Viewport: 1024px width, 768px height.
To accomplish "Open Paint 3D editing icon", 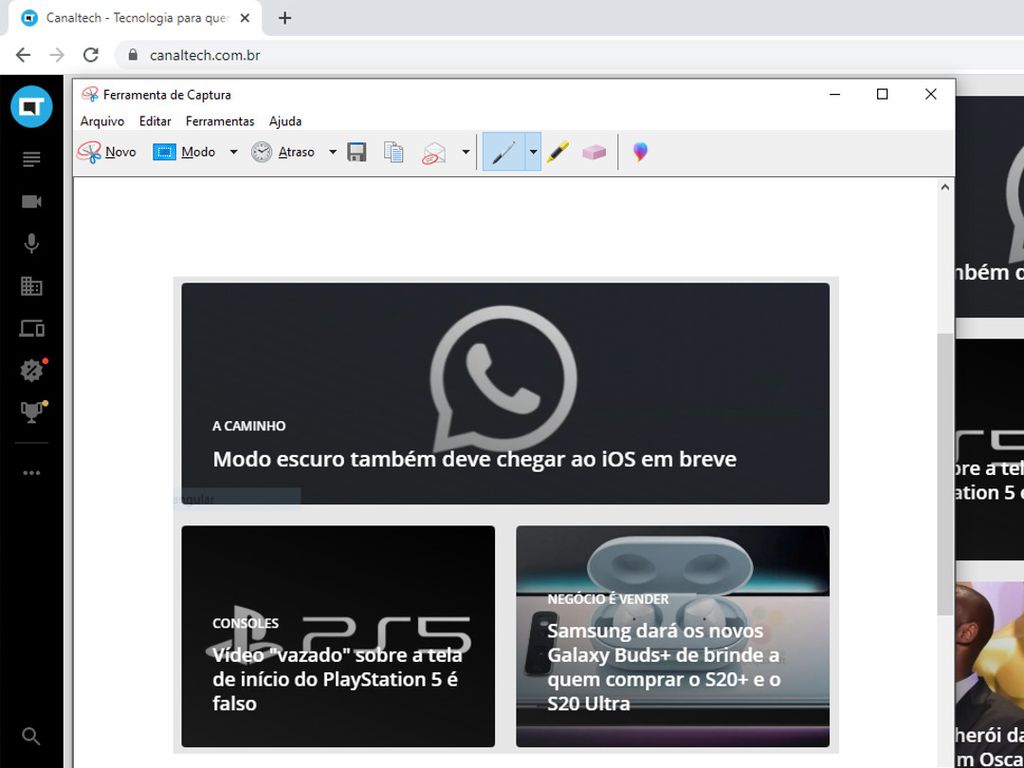I will pos(641,152).
